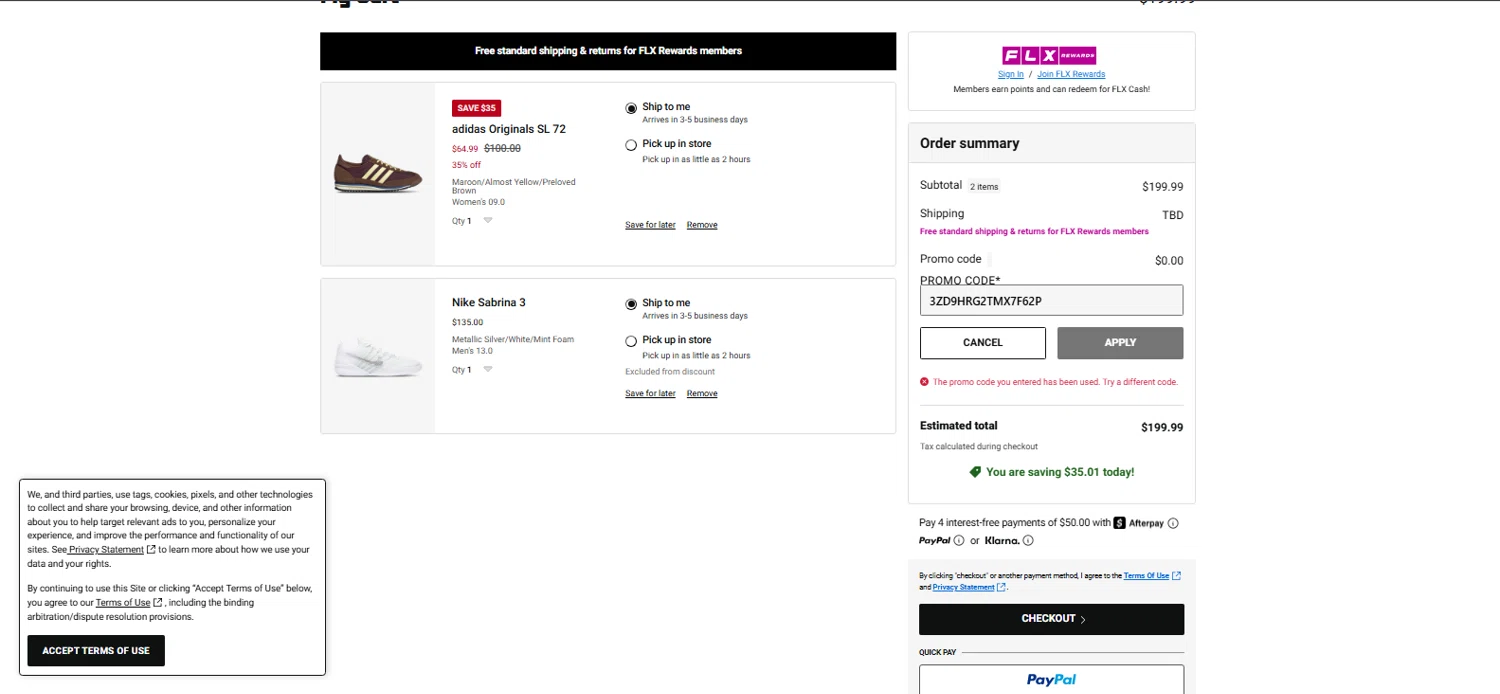Open quantity dropdown for adidas Originals SL 72
The width and height of the screenshot is (1500, 694).
[487, 221]
